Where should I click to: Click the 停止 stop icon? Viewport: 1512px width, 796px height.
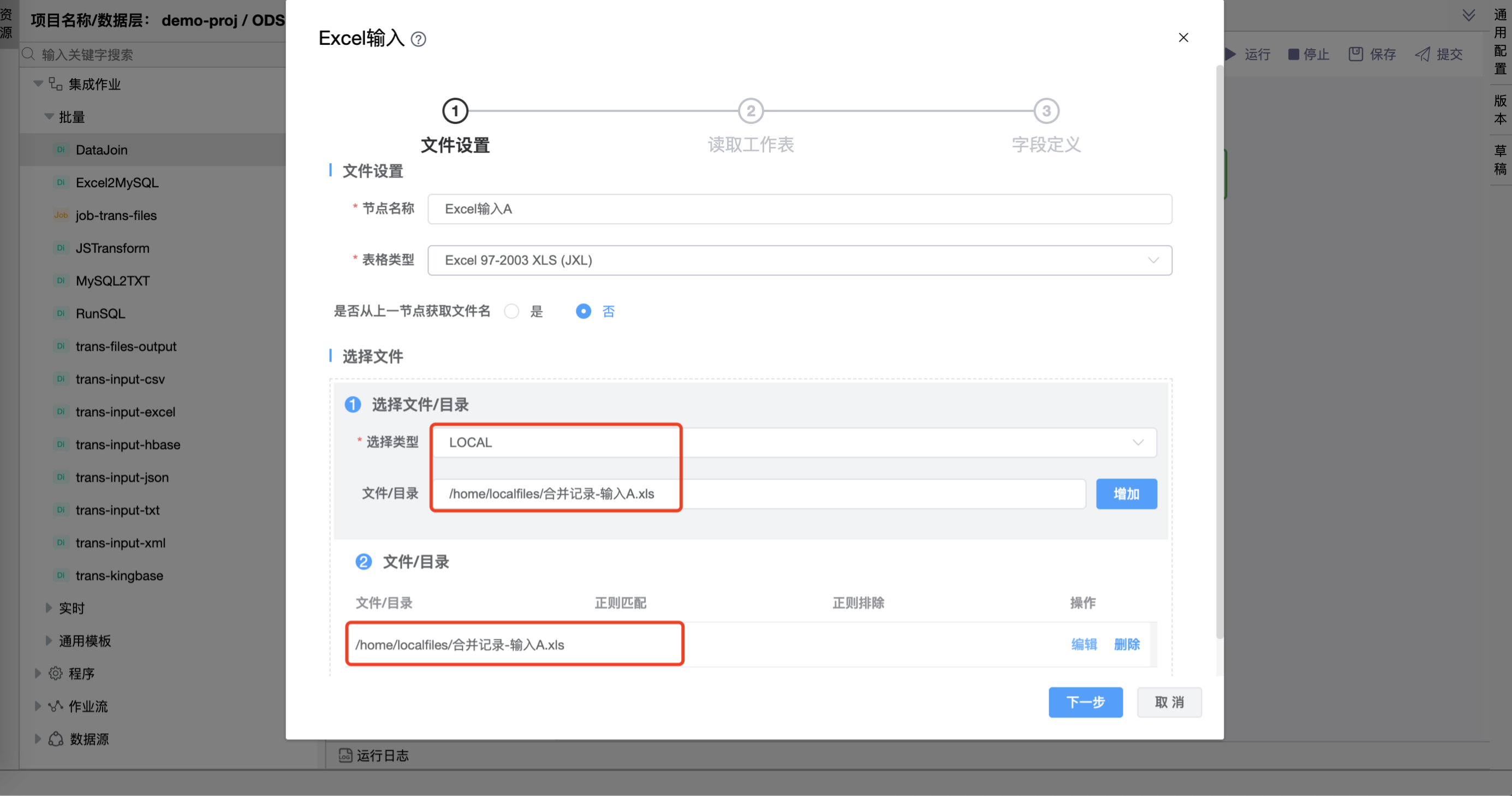1293,54
